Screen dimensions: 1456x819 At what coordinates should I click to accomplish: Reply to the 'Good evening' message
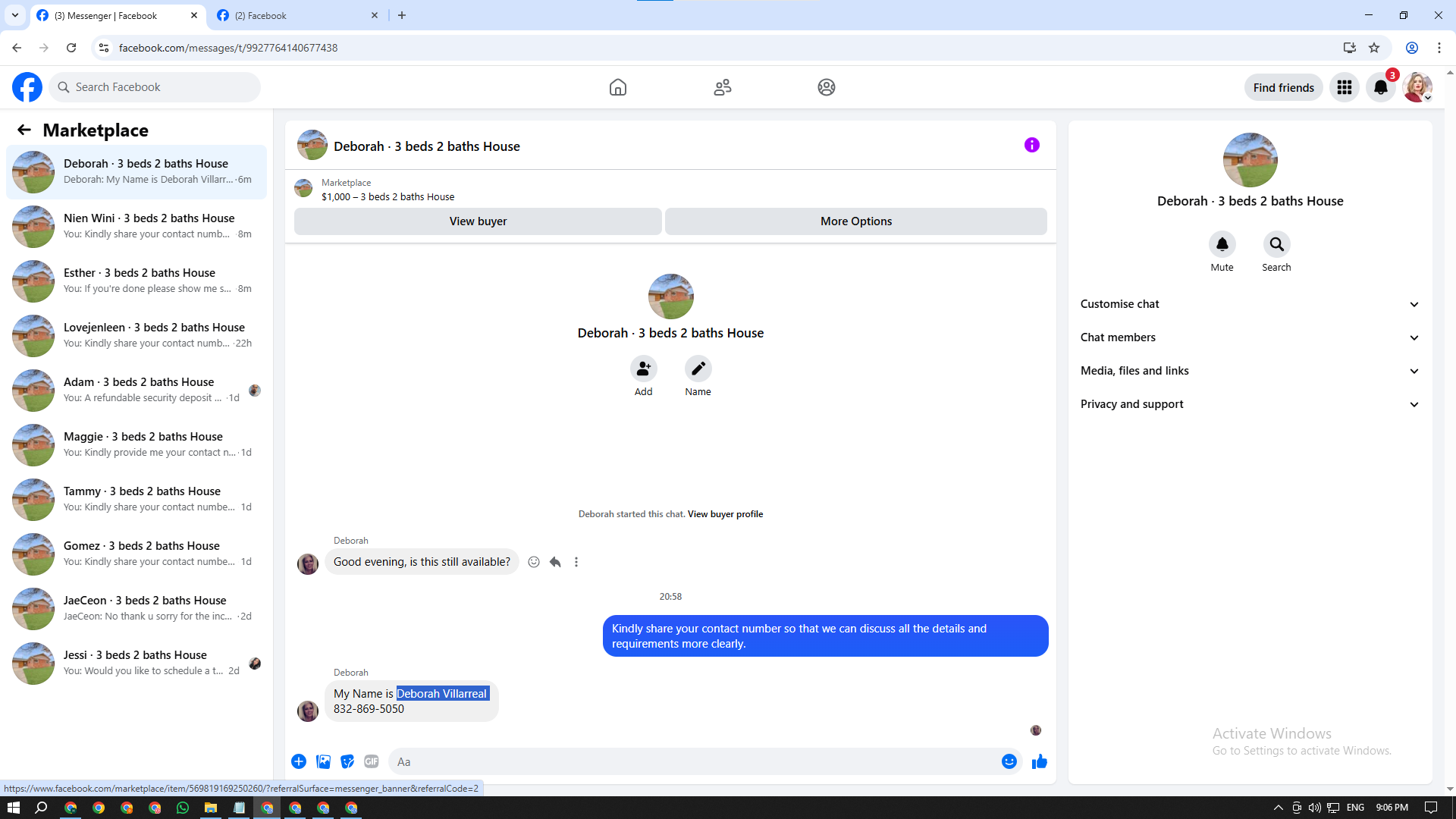555,562
